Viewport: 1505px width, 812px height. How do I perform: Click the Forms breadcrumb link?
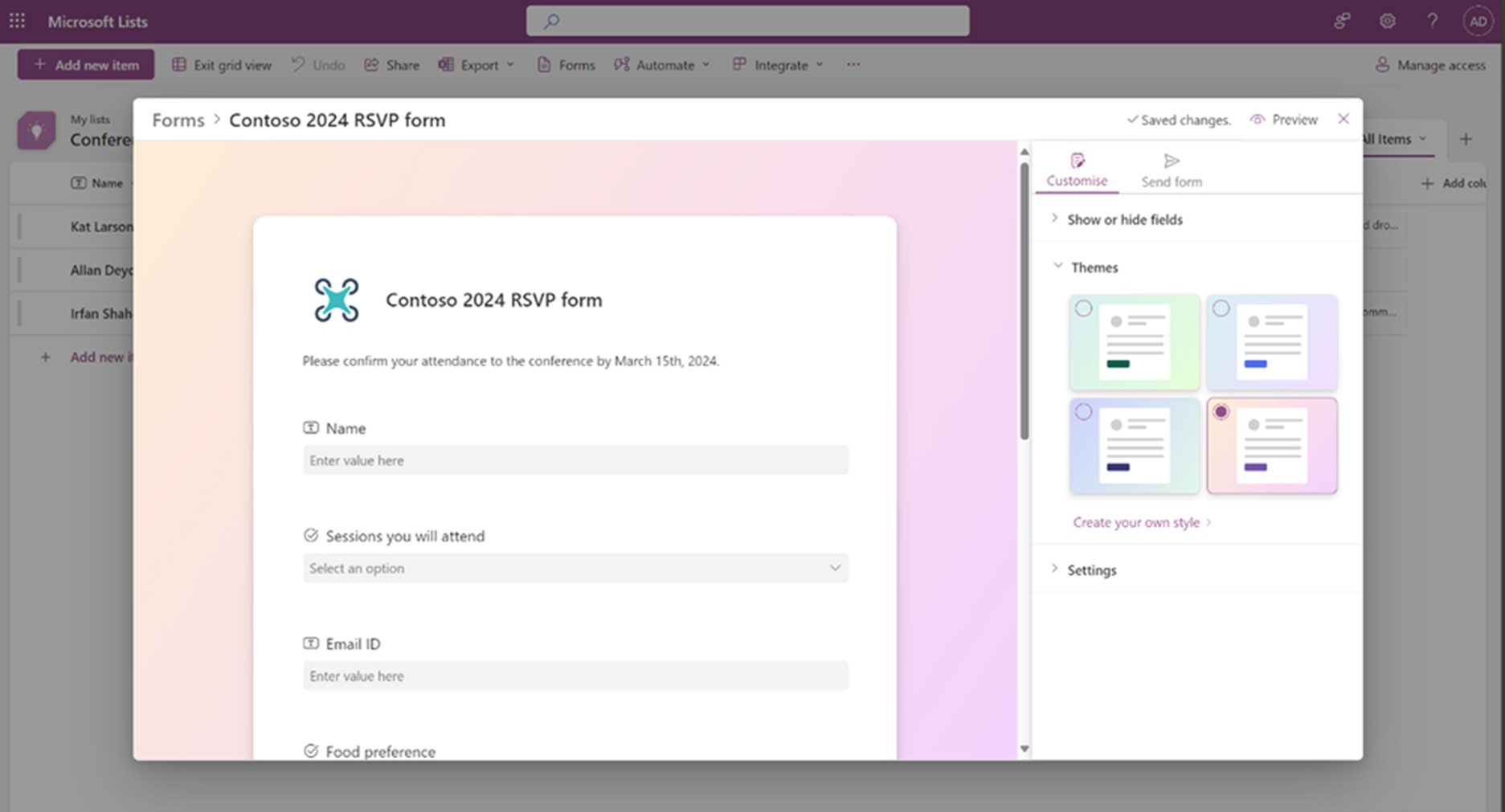(x=178, y=119)
